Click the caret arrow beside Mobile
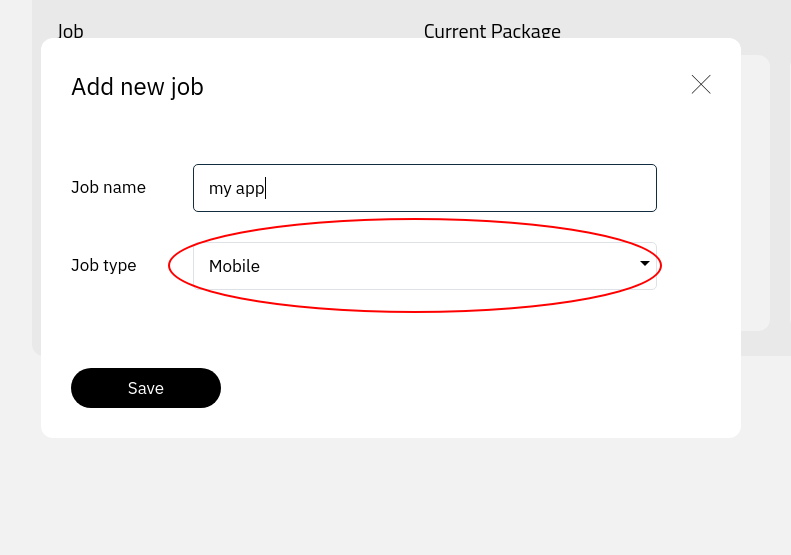This screenshot has height=555, width=791. click(645, 264)
